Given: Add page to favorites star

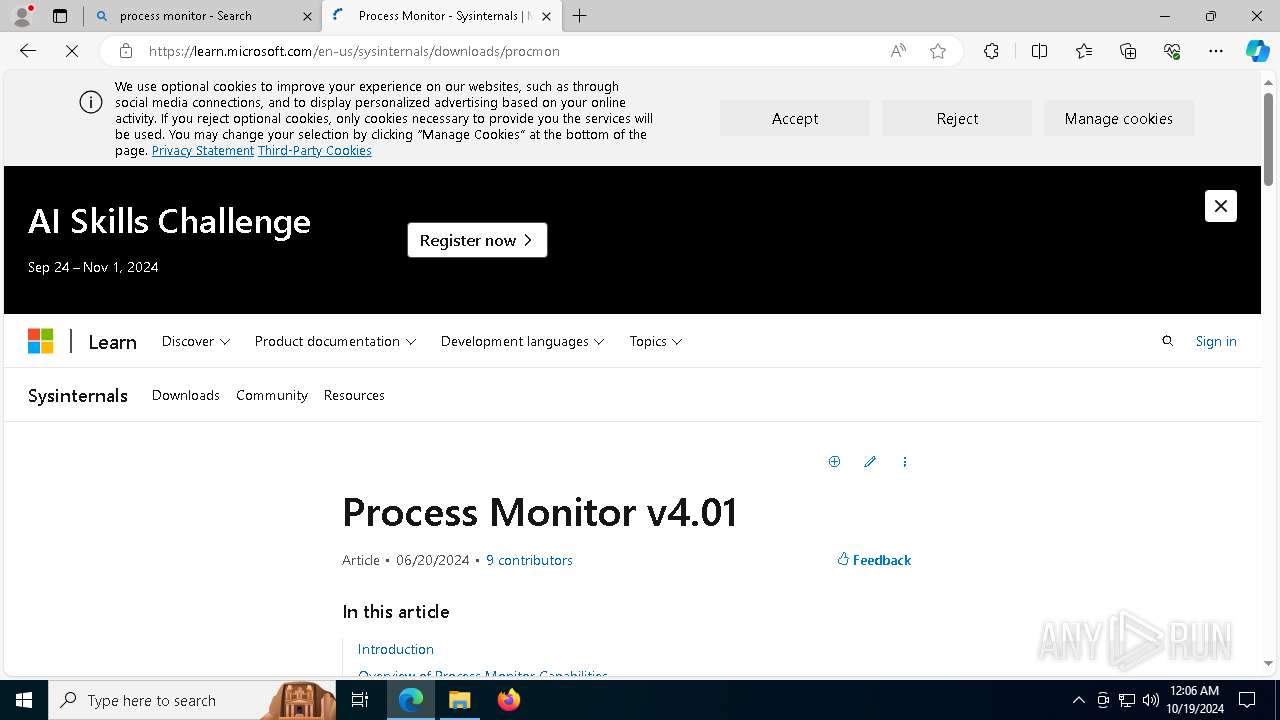Looking at the screenshot, I should click(x=938, y=51).
